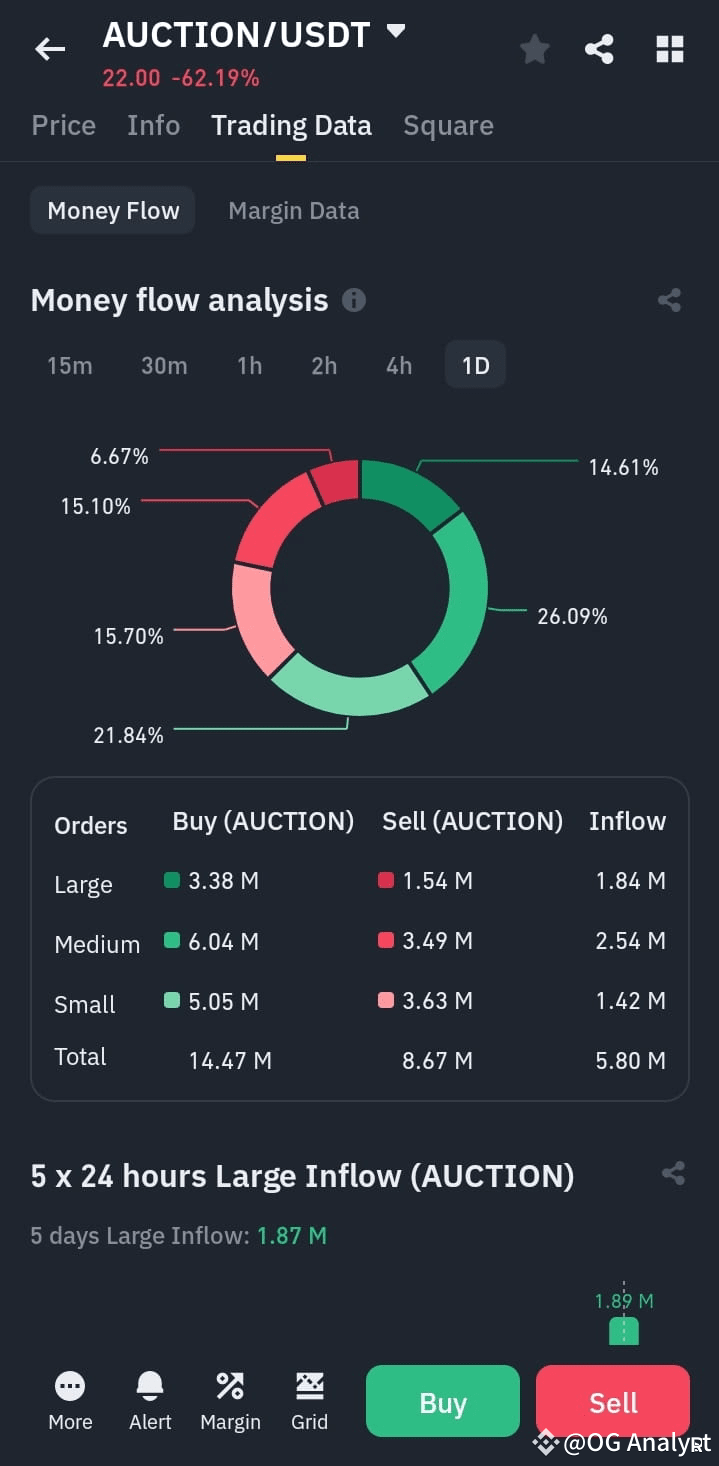Image resolution: width=719 pixels, height=1466 pixels.
Task: Select the Margin Data toggle
Action: click(x=294, y=211)
